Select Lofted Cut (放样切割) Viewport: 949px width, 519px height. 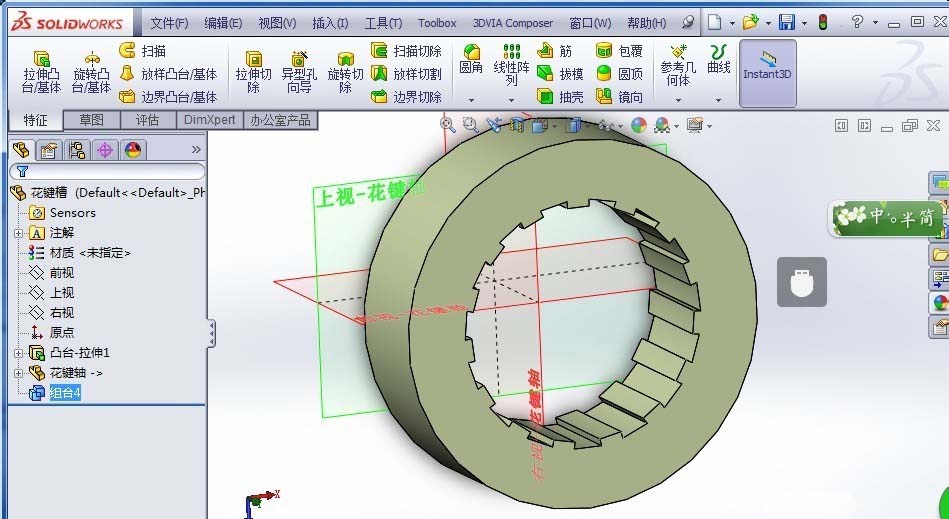(x=406, y=74)
